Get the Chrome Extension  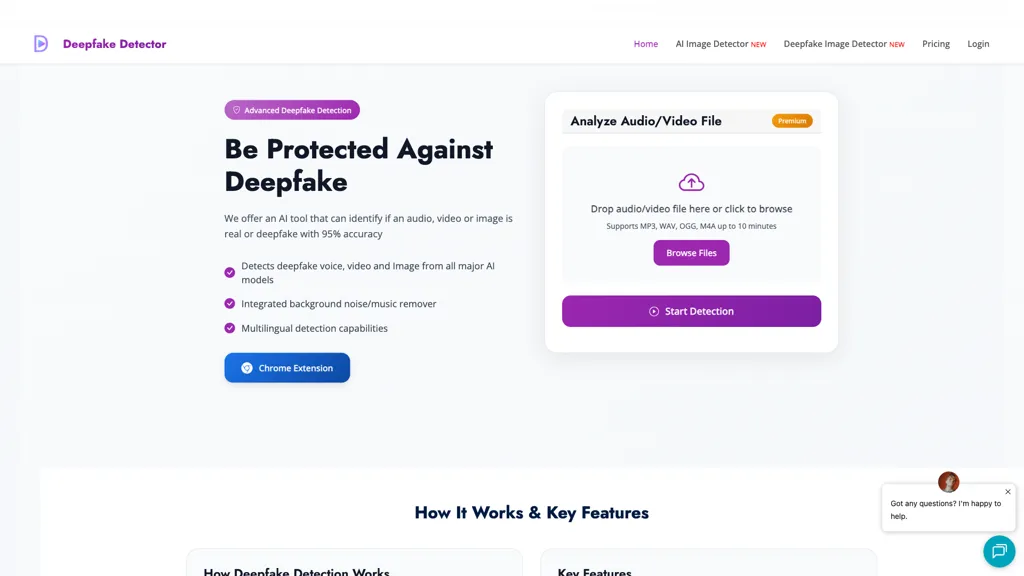(x=287, y=367)
